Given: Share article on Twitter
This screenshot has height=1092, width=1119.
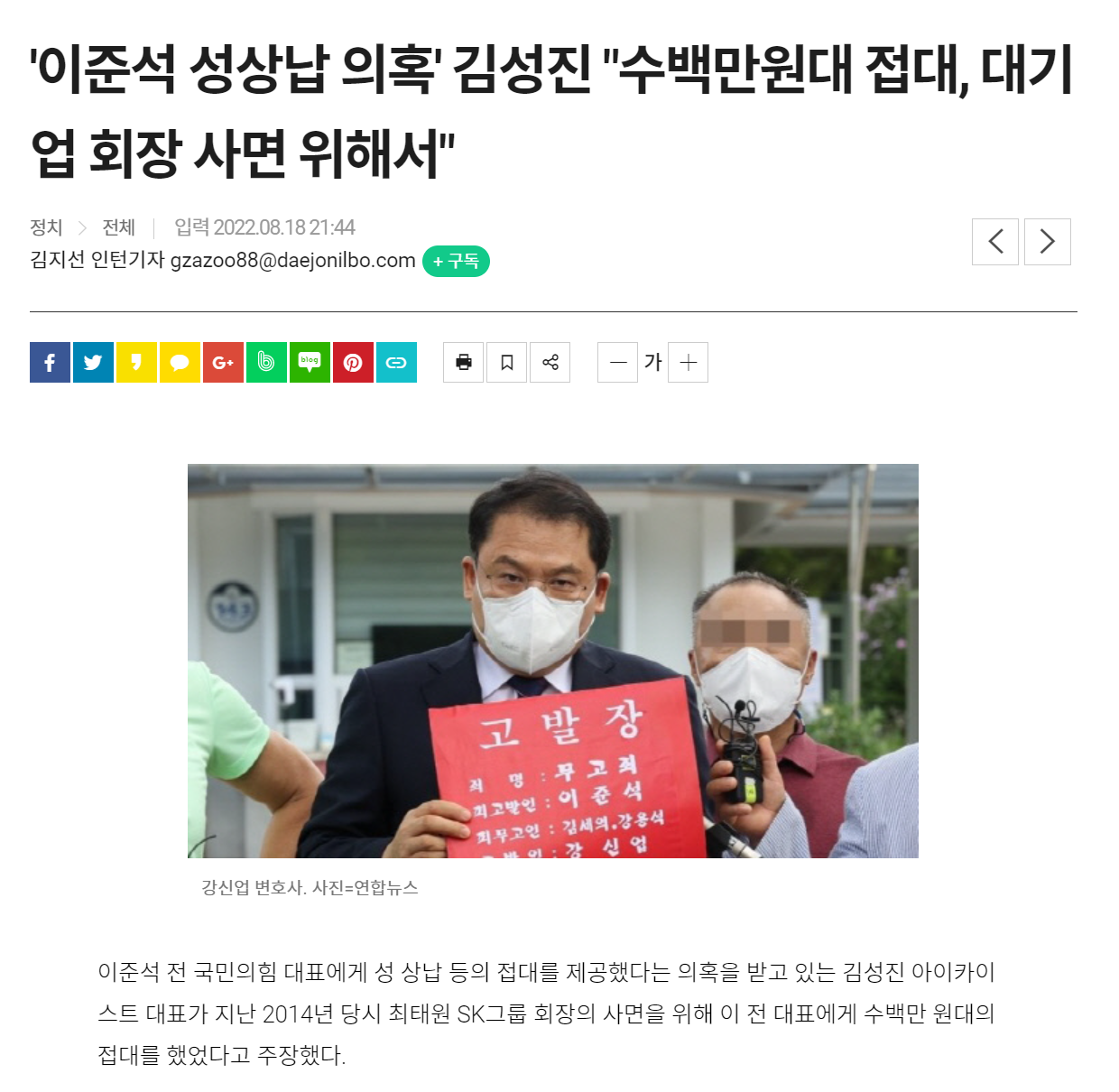Looking at the screenshot, I should click(x=93, y=363).
